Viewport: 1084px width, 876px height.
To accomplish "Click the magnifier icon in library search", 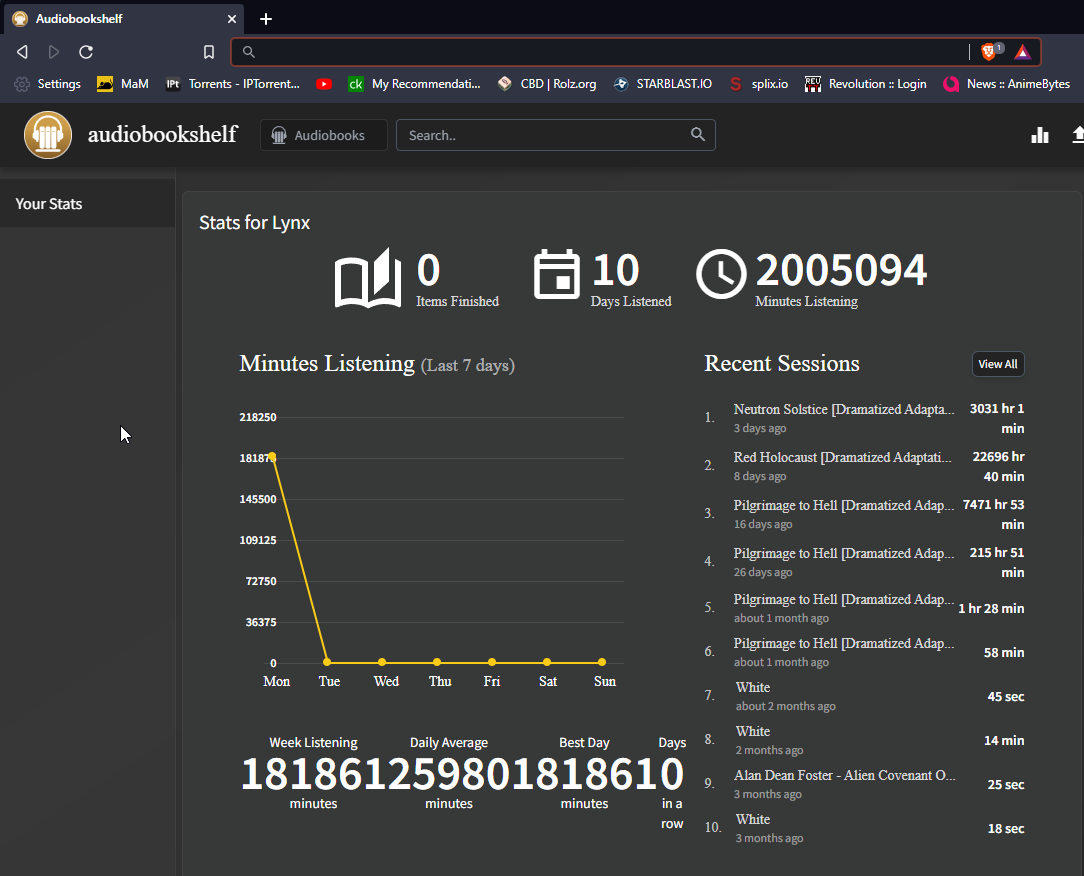I will [x=698, y=135].
